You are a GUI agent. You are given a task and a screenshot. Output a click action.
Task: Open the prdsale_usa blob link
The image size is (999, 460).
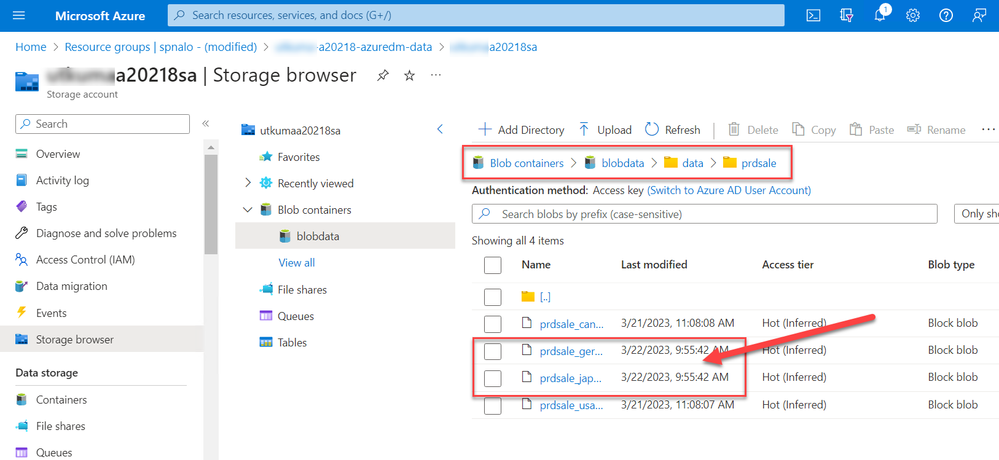pyautogui.click(x=571, y=405)
